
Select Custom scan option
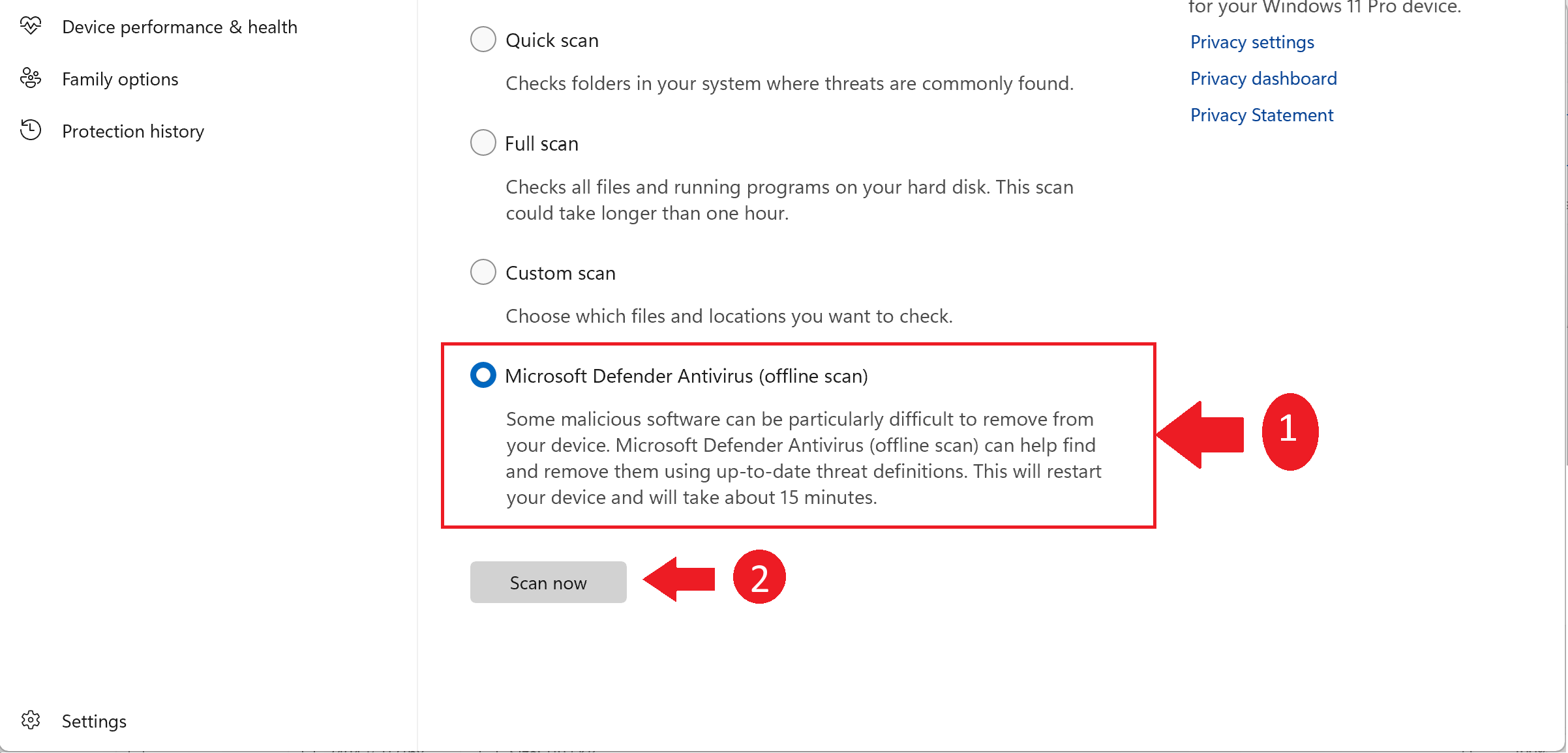pos(483,271)
